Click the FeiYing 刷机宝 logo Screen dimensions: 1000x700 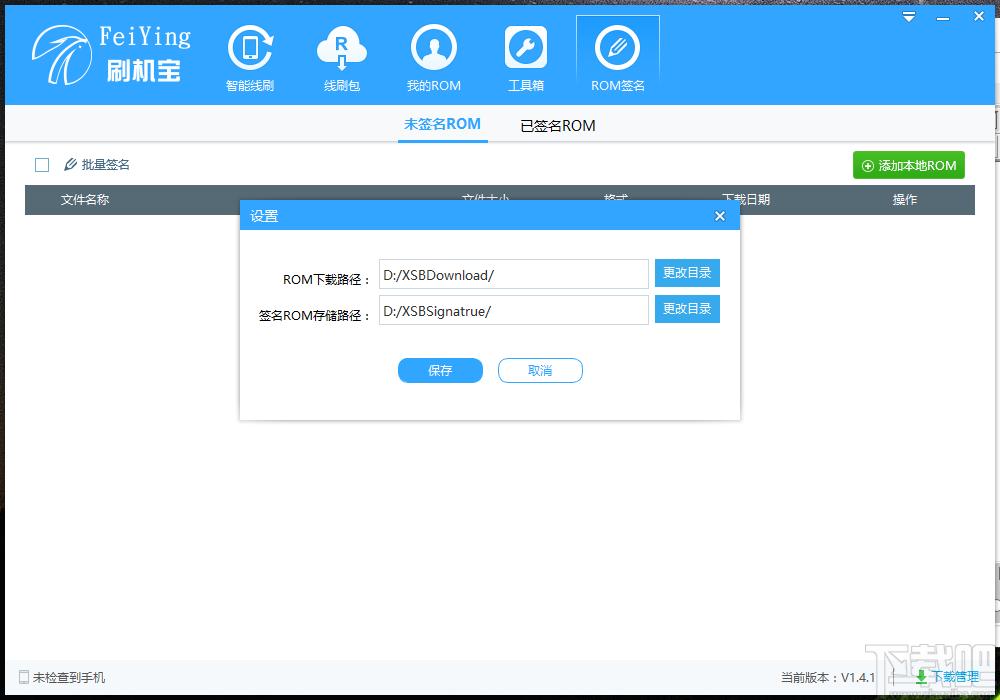click(112, 55)
